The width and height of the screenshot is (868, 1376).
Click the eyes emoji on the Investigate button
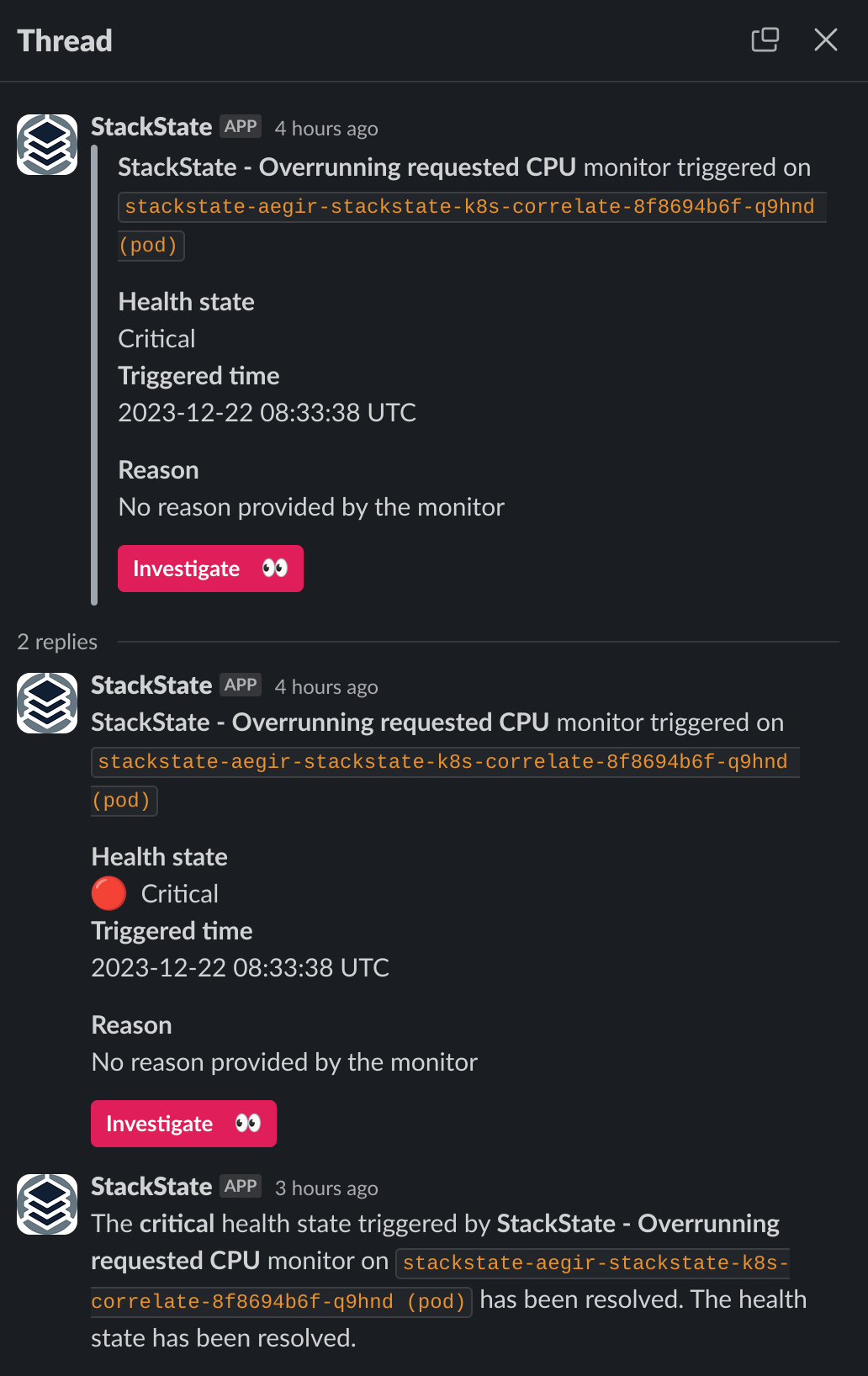click(275, 568)
